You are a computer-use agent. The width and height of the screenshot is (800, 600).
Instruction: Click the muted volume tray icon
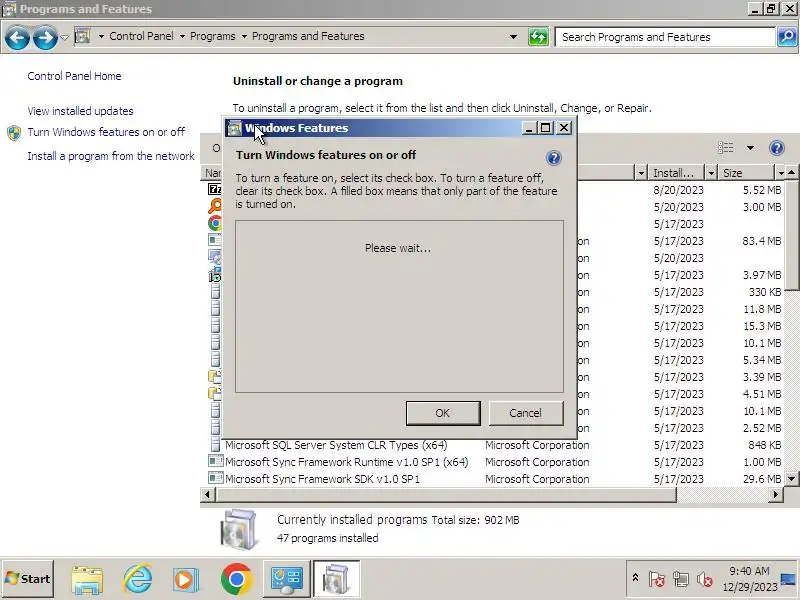[x=705, y=579]
